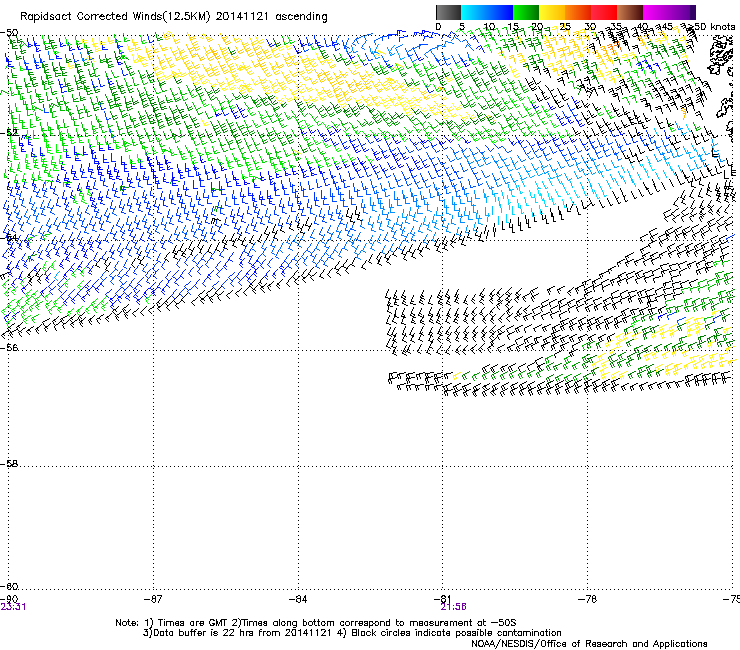Image resolution: width=740 pixels, height=650 pixels.
Task: Click the -58 latitude axis label
Action: point(9,464)
